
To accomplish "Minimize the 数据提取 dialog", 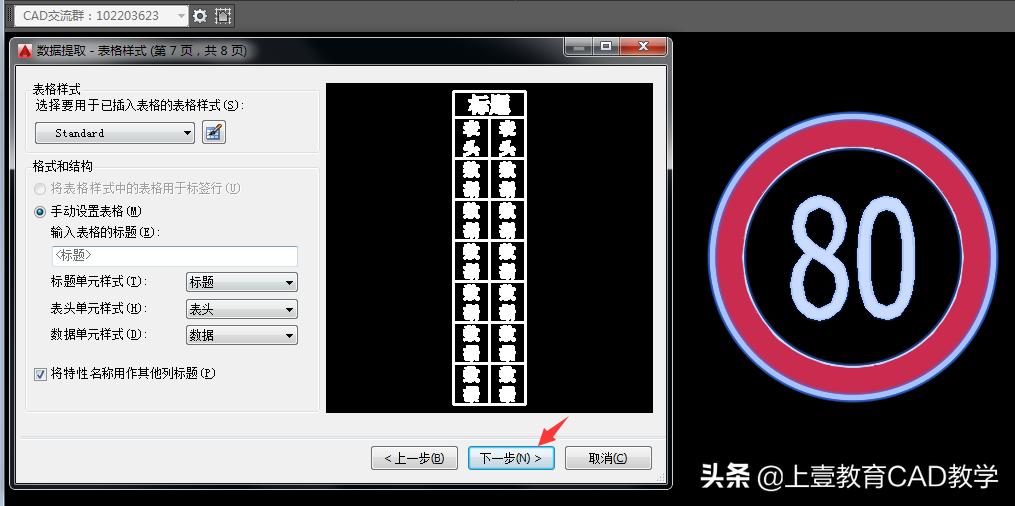I will pyautogui.click(x=579, y=47).
